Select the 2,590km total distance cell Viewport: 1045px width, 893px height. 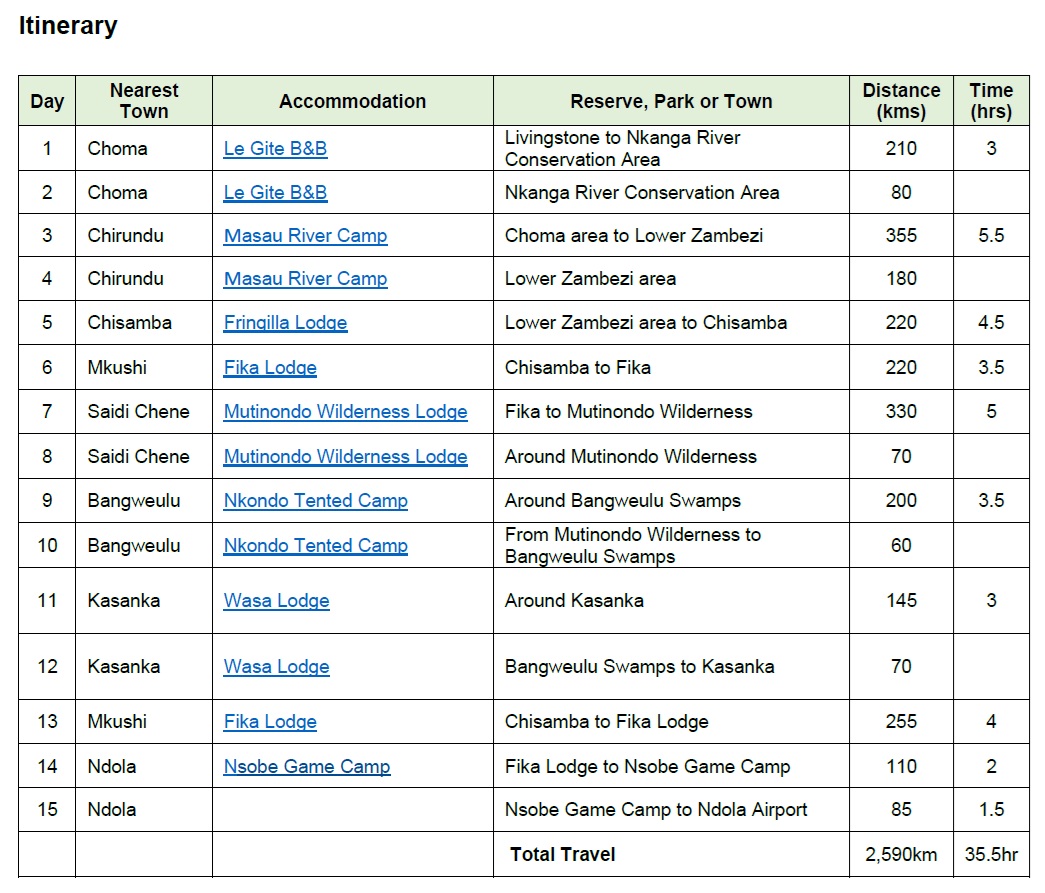click(x=901, y=855)
